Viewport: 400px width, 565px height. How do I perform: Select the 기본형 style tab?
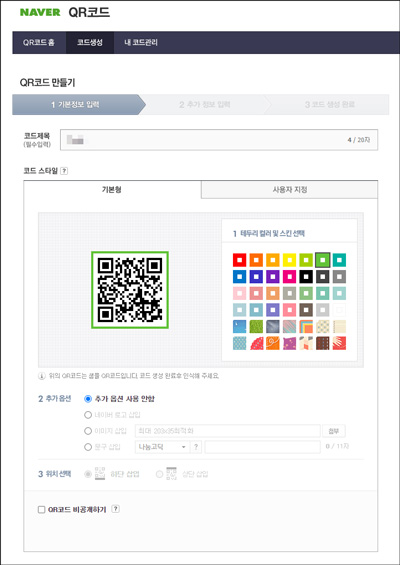click(112, 190)
